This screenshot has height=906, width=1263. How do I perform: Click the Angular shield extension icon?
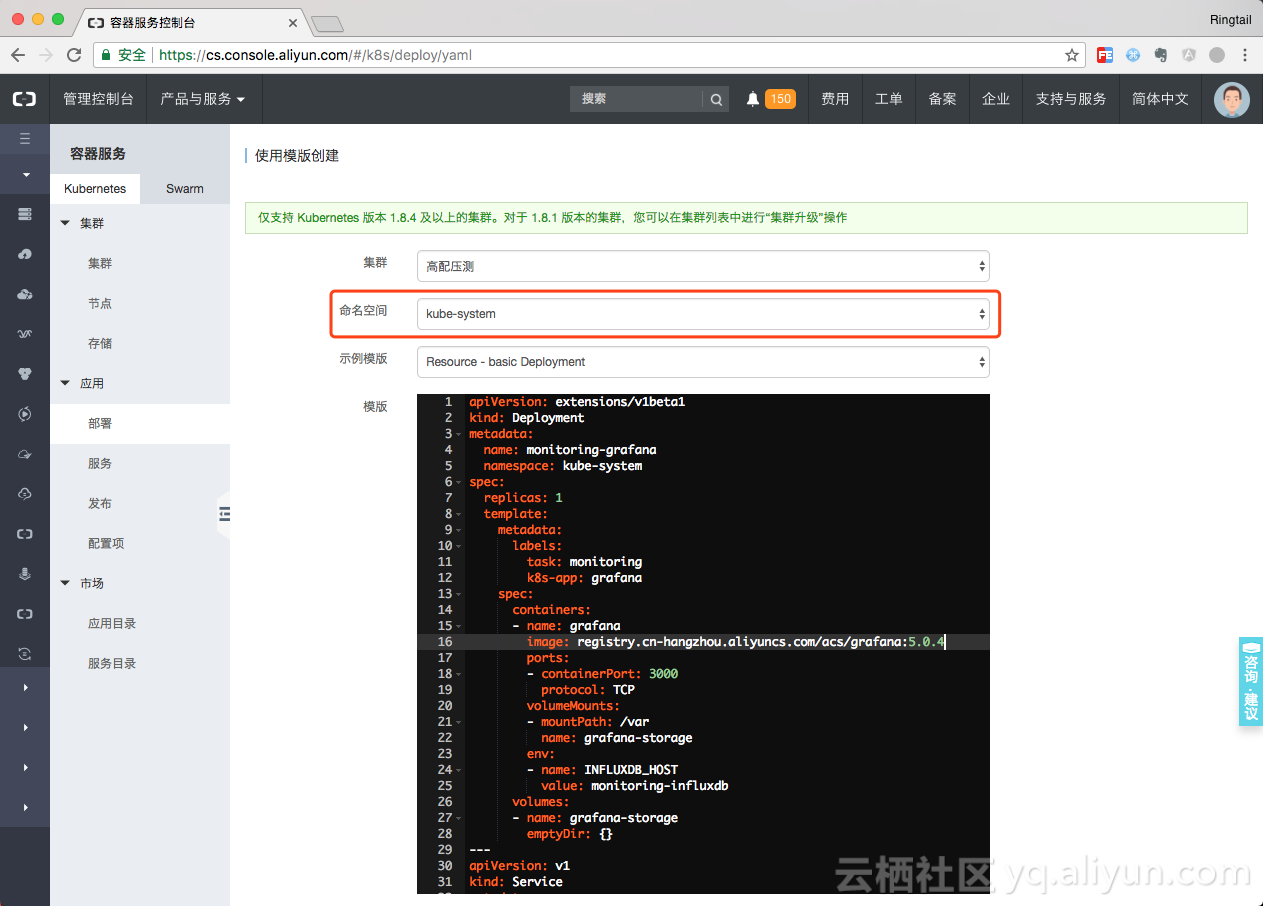click(x=1189, y=55)
